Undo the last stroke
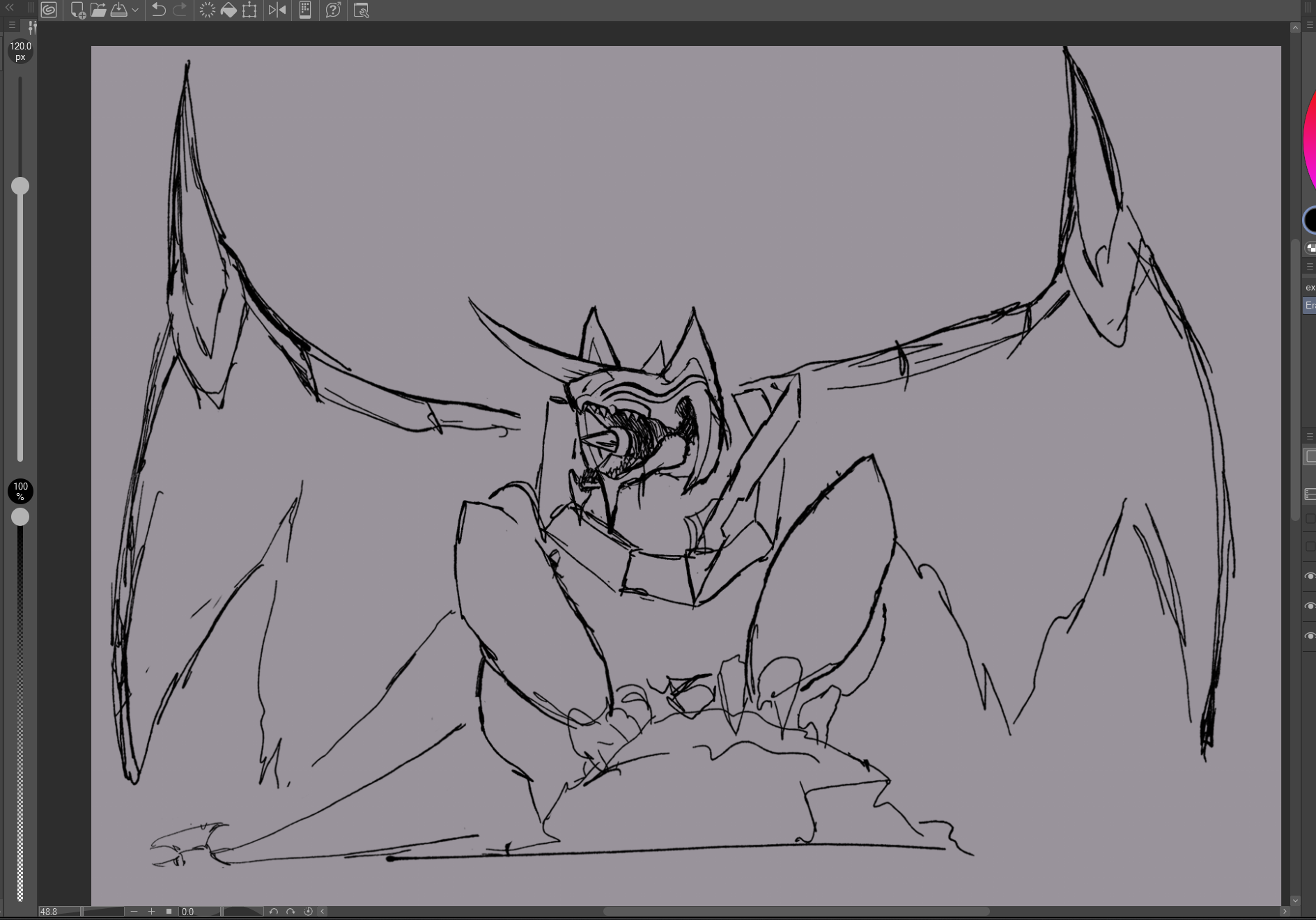 159,10
